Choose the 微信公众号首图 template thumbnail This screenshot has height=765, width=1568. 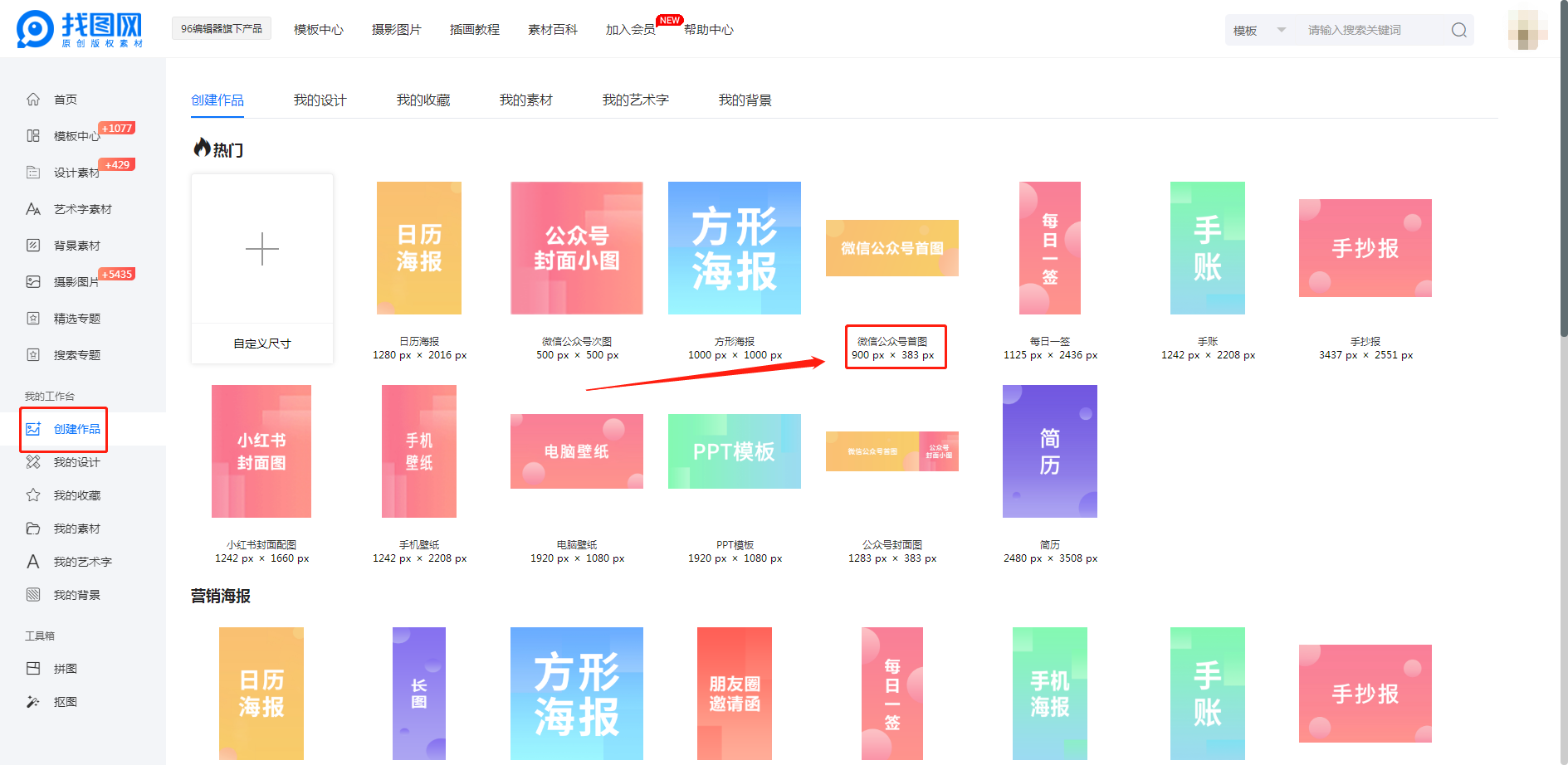891,248
